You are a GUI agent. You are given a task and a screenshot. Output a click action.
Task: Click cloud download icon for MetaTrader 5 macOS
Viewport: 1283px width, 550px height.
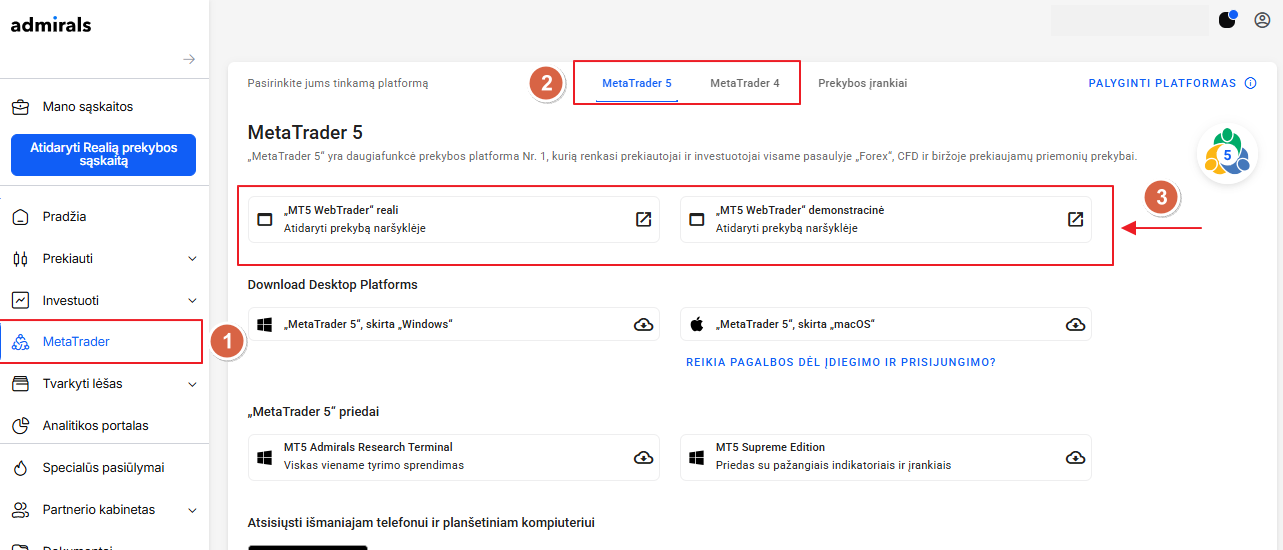click(1075, 325)
